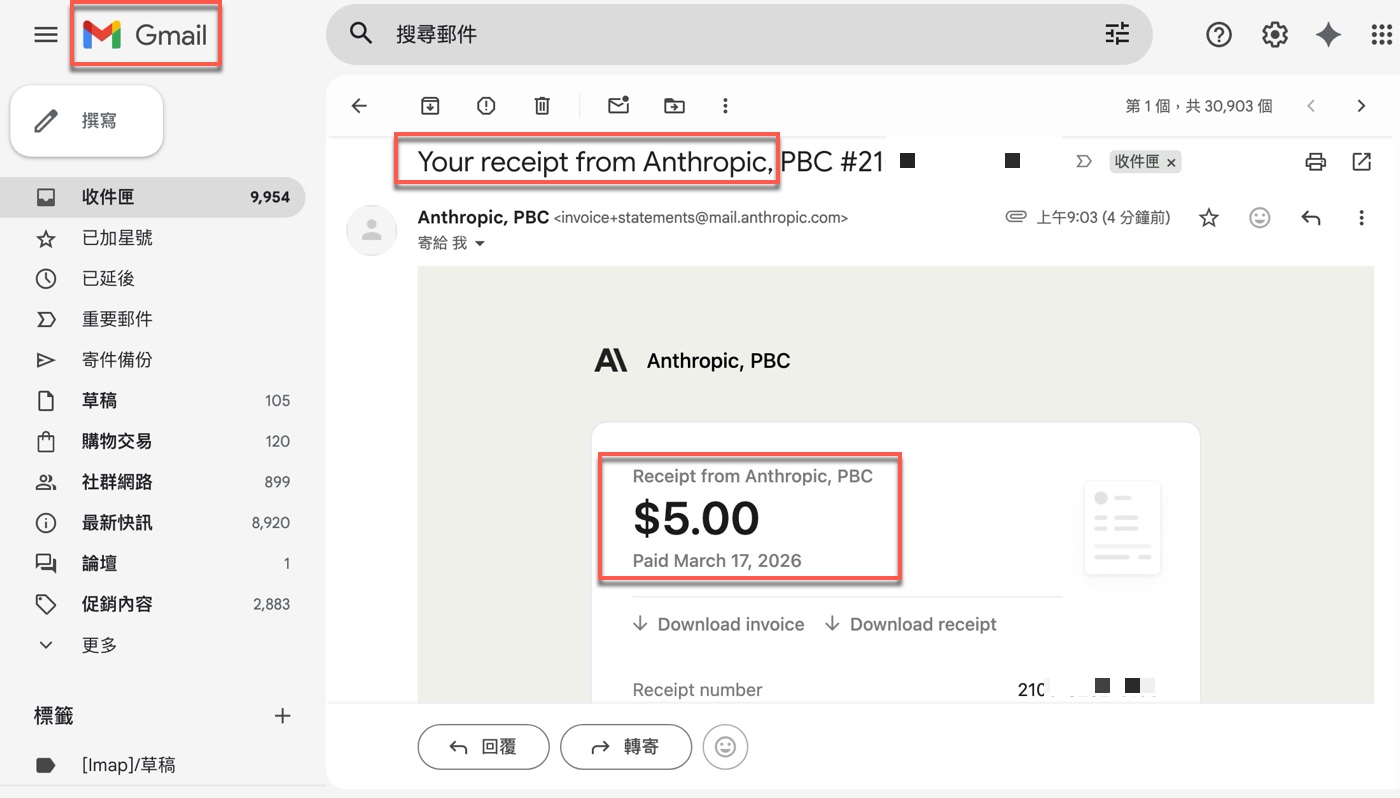Select the Paid March 17, 2026 text

pos(717,561)
